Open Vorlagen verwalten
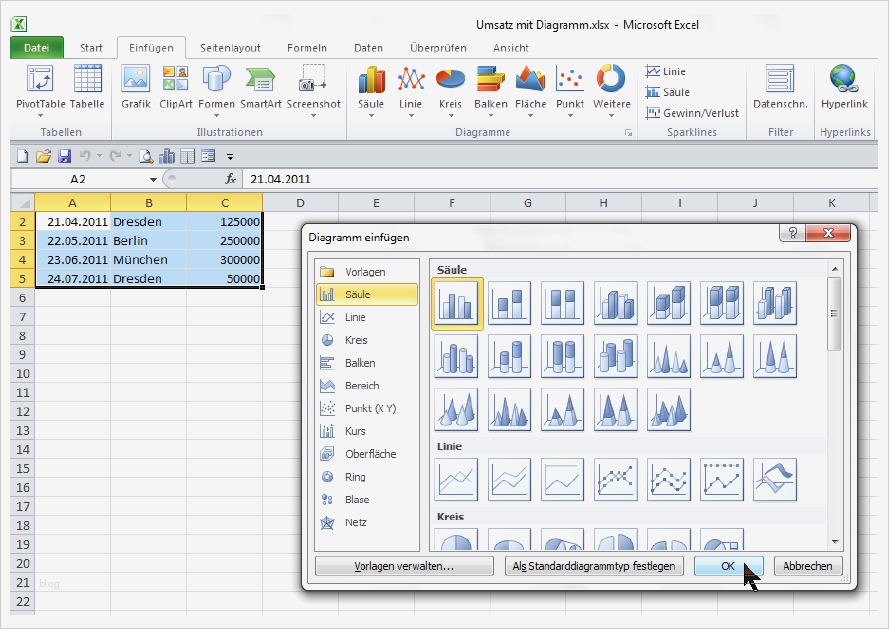Viewport: 889px width, 629px height. click(x=404, y=566)
